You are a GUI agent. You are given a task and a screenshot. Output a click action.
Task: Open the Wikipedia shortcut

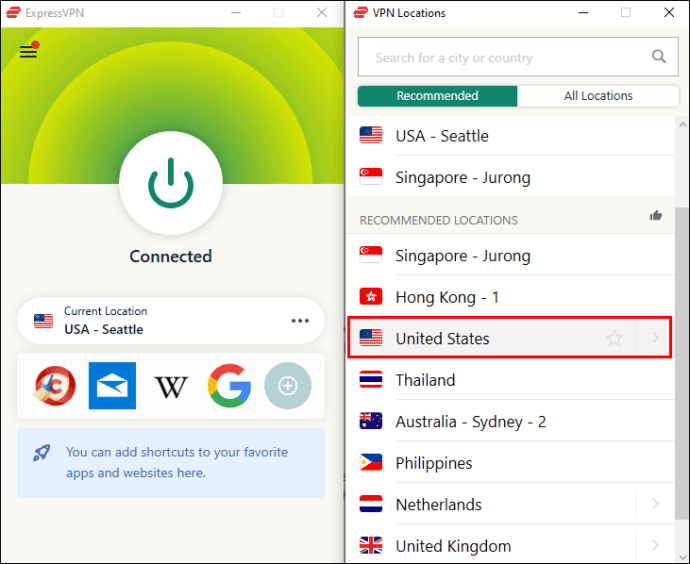click(171, 387)
